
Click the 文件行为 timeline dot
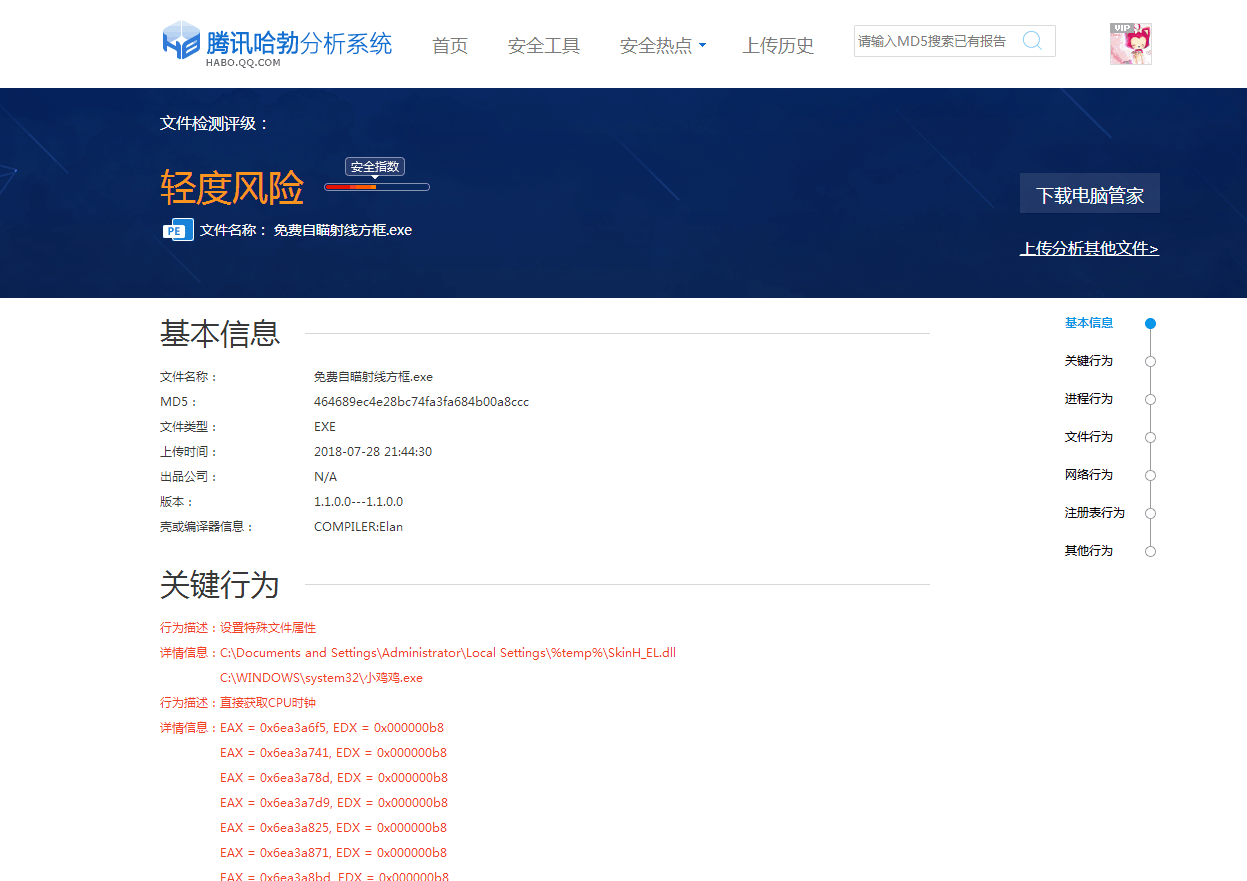[1150, 438]
